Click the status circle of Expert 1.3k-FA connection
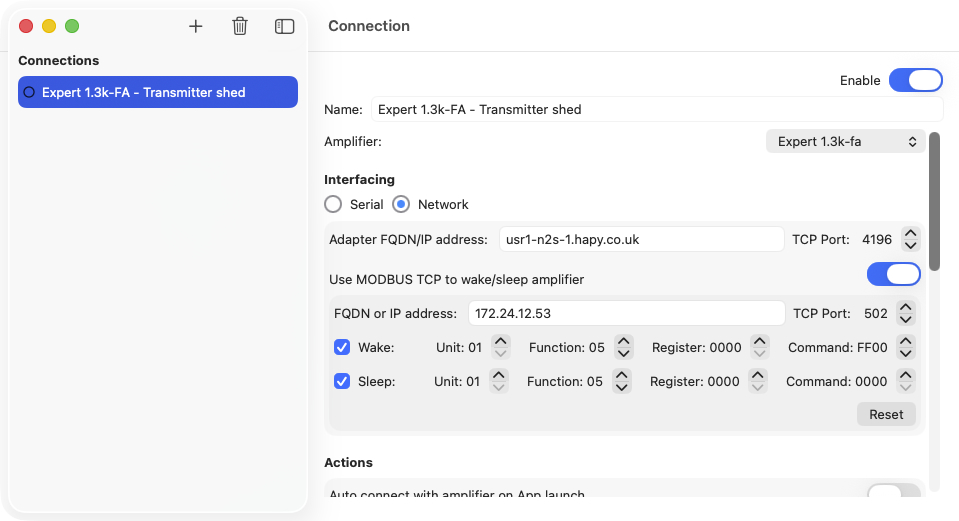Image resolution: width=959 pixels, height=521 pixels. point(29,92)
